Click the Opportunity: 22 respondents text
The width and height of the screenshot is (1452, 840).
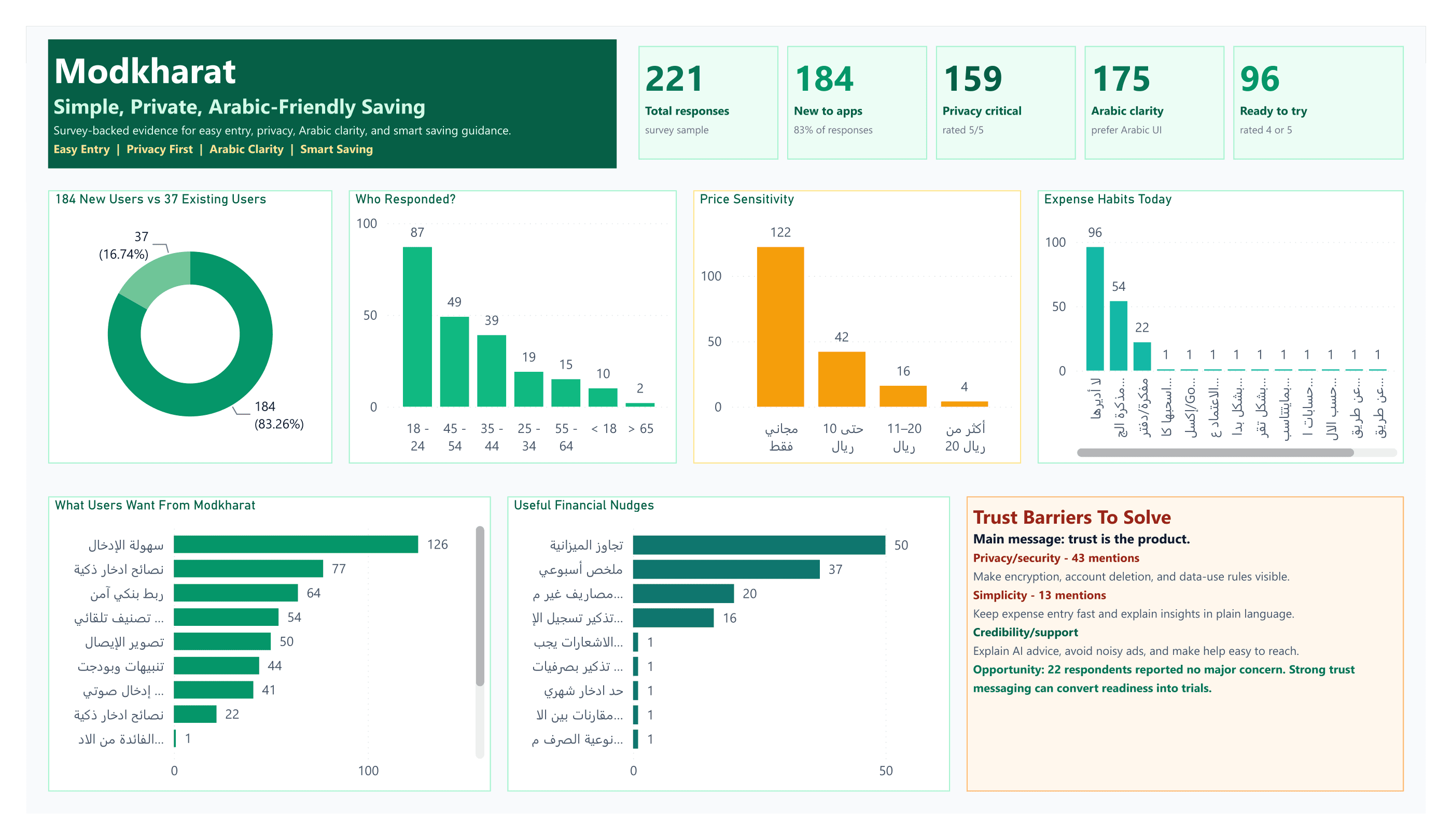pyautogui.click(x=1163, y=679)
